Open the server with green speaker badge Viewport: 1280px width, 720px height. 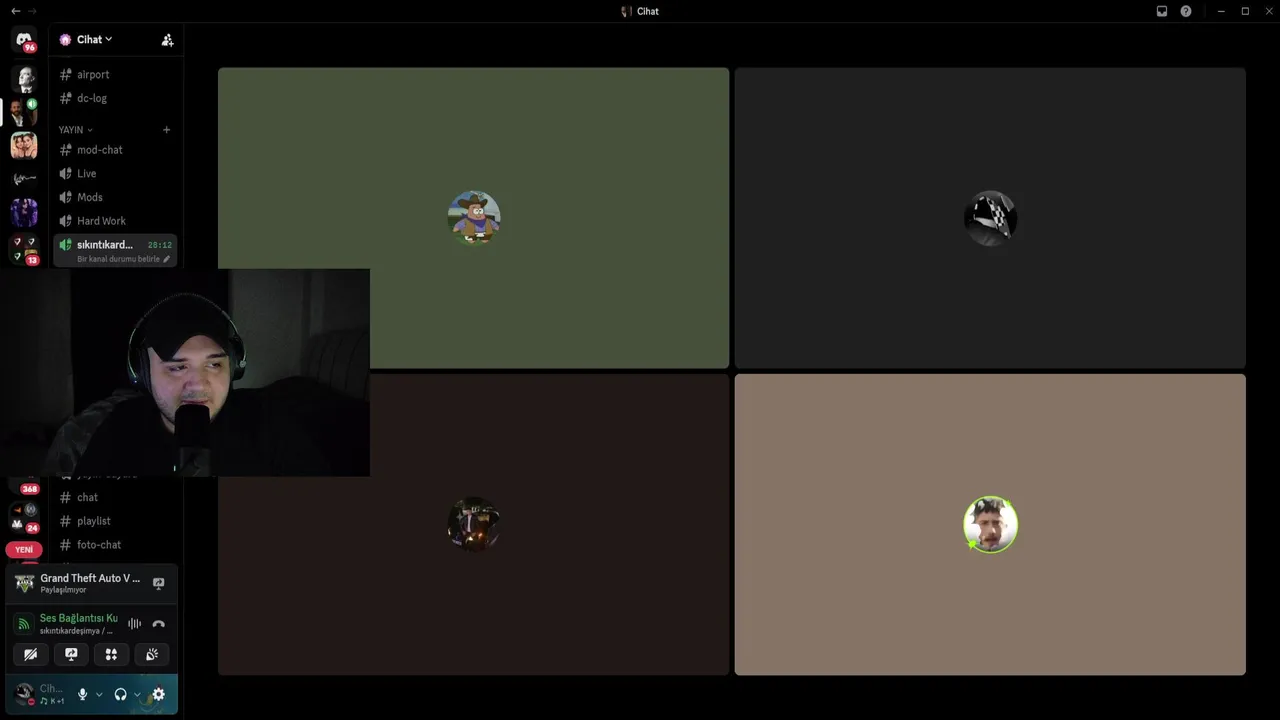[x=24, y=112]
